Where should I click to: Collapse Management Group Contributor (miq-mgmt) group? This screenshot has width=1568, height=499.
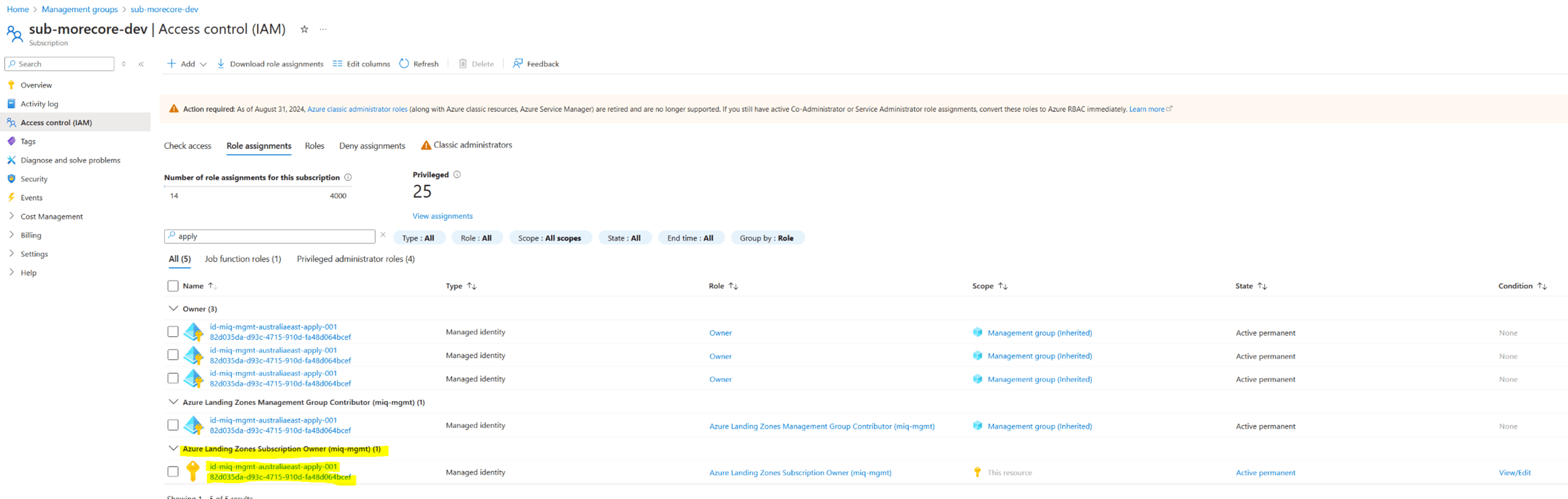coord(173,402)
